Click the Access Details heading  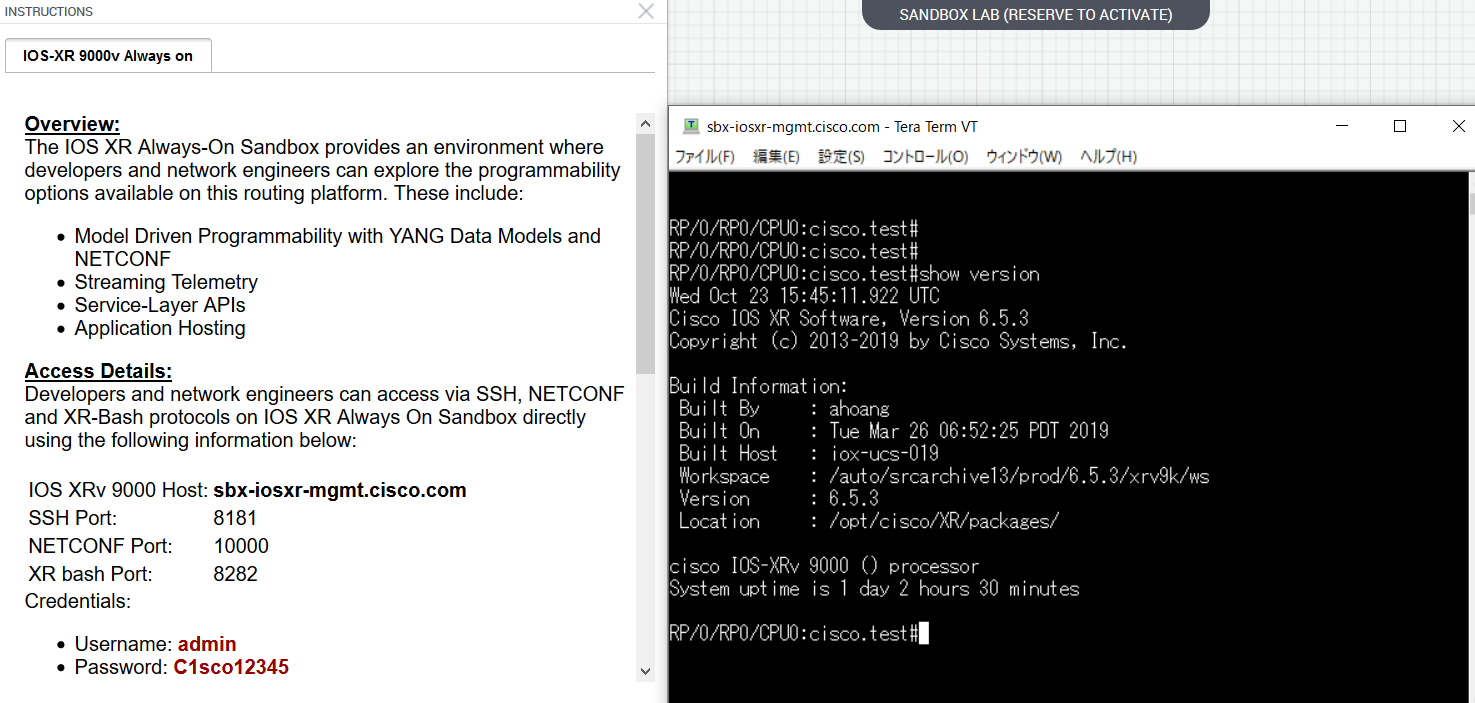[98, 371]
